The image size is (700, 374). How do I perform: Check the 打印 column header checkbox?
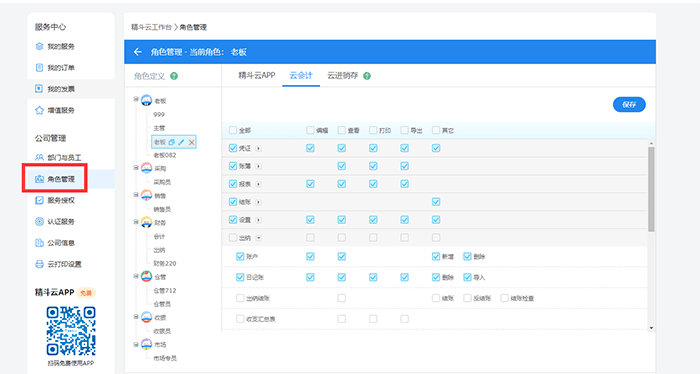point(373,130)
